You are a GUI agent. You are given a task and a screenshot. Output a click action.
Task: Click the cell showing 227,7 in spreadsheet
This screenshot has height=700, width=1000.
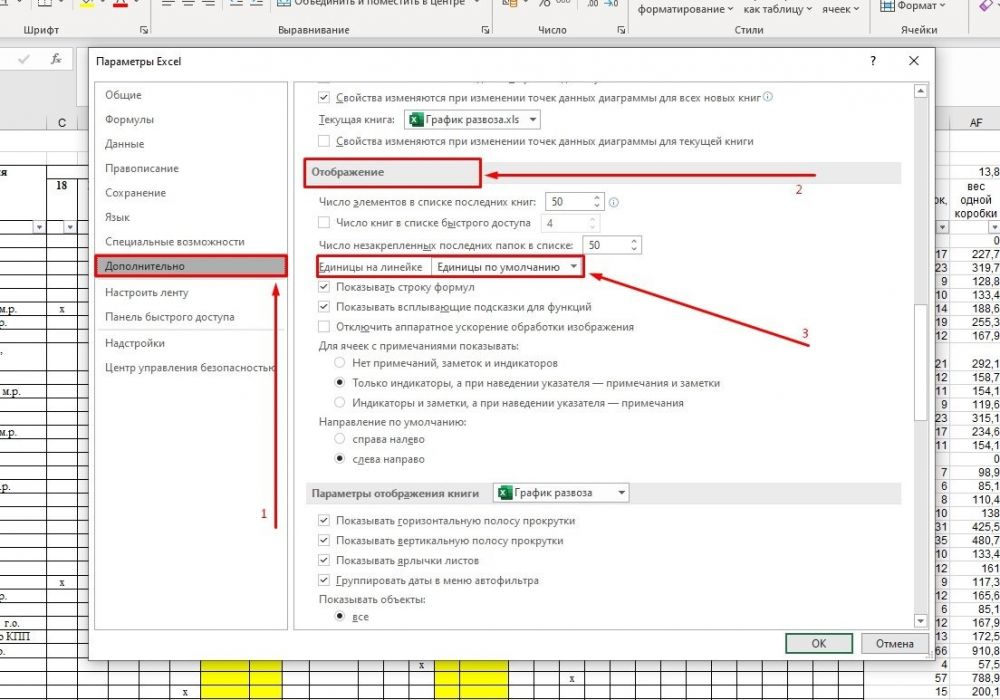[975, 254]
